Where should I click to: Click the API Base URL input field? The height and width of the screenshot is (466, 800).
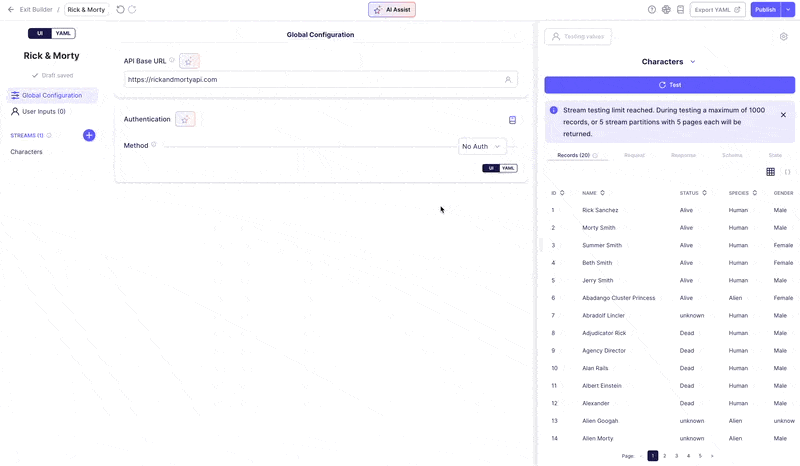click(x=320, y=80)
